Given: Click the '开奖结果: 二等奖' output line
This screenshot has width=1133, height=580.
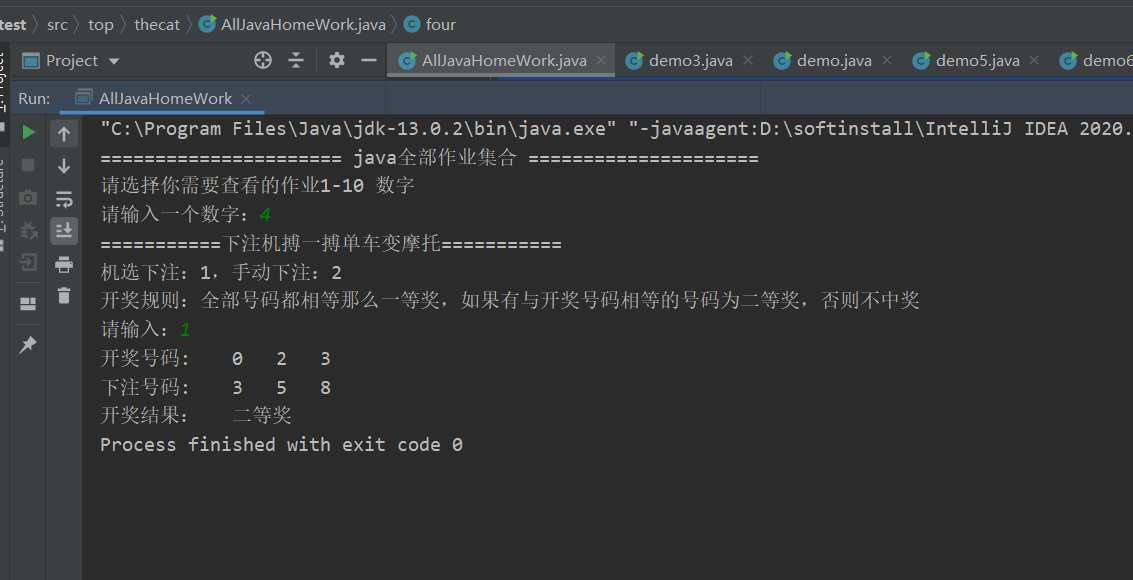Looking at the screenshot, I should [196, 415].
